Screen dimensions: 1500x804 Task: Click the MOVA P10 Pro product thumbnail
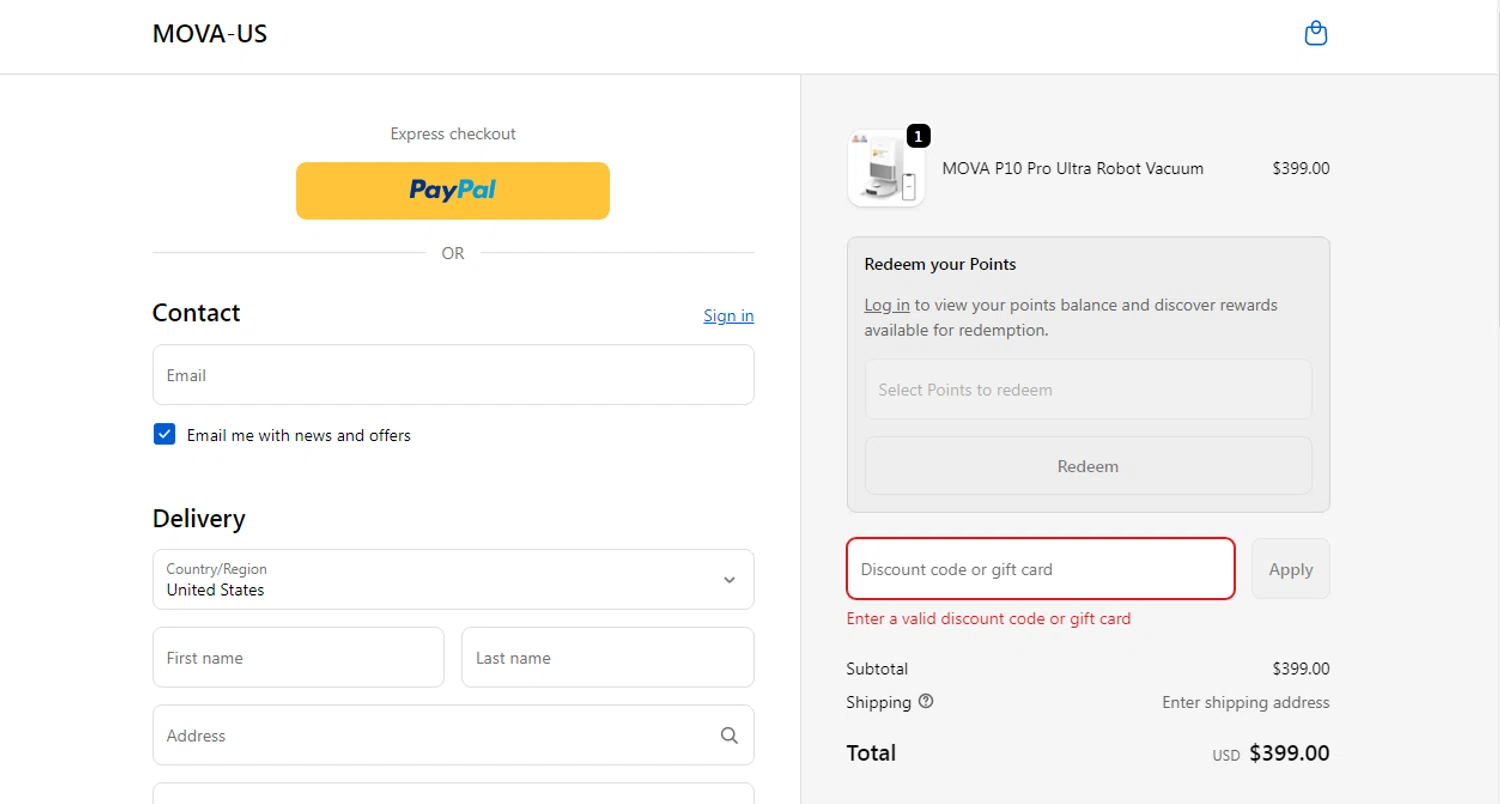point(886,168)
